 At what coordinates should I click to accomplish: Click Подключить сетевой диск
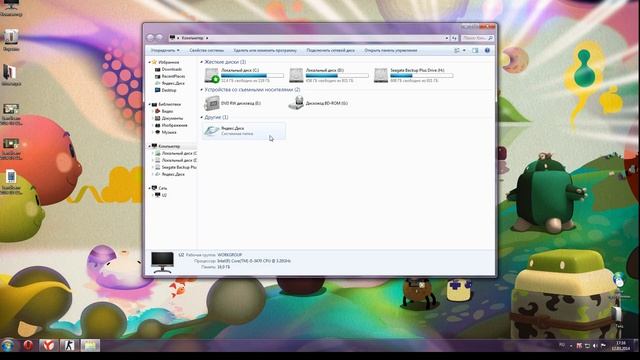330,50
